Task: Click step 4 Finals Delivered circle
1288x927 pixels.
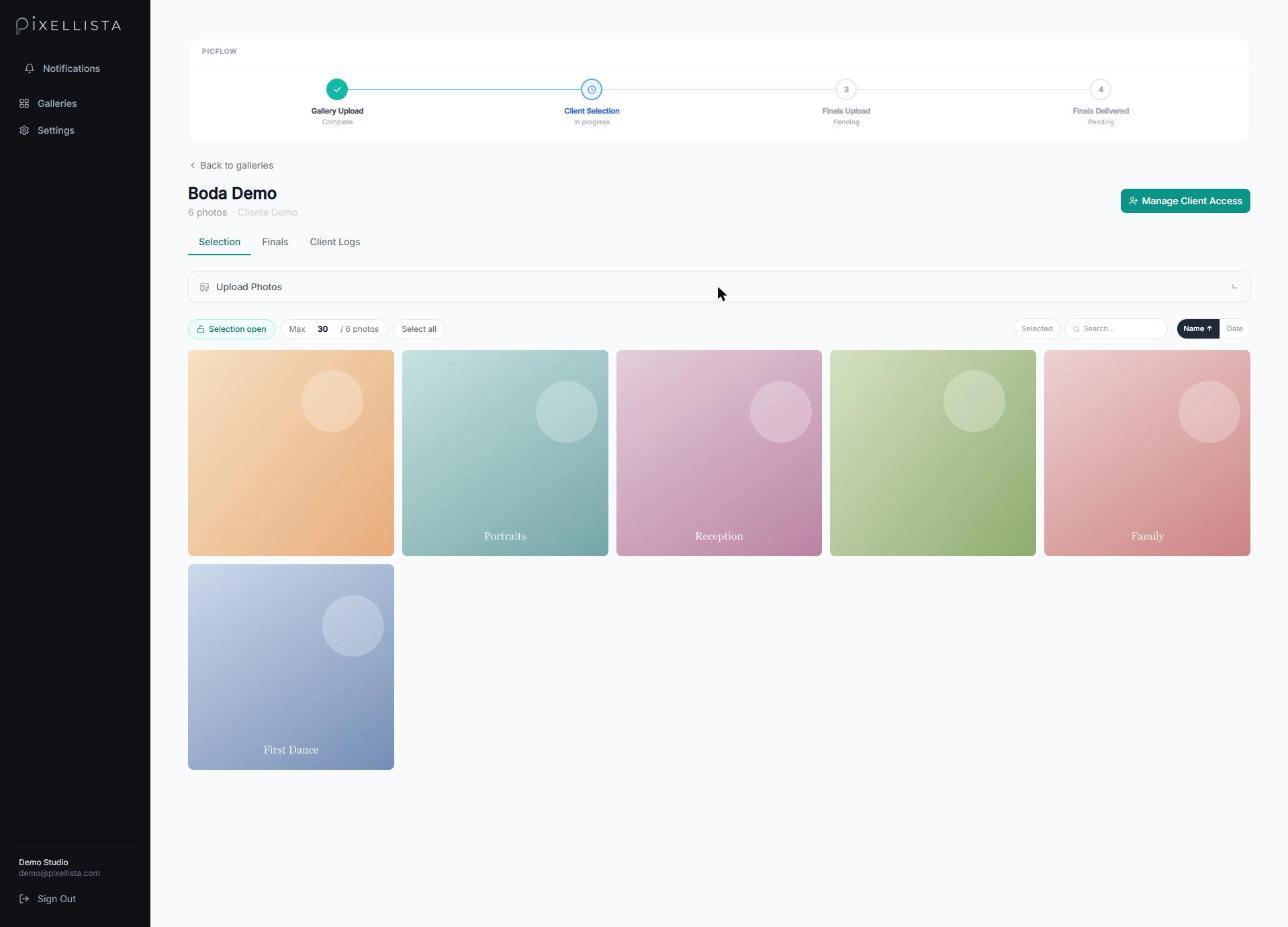Action: tap(1100, 89)
